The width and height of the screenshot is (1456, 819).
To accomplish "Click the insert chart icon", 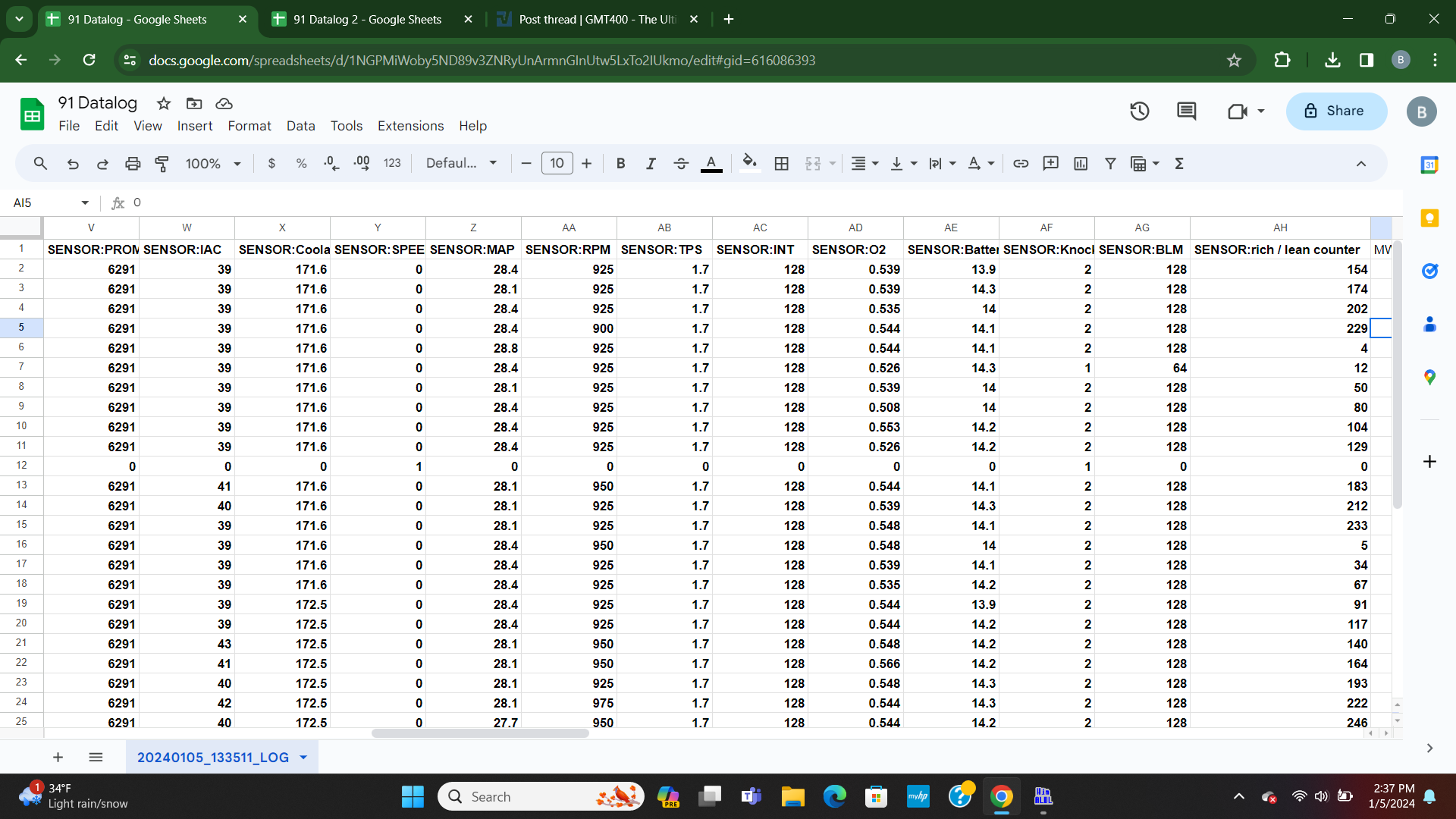I will point(1081,164).
